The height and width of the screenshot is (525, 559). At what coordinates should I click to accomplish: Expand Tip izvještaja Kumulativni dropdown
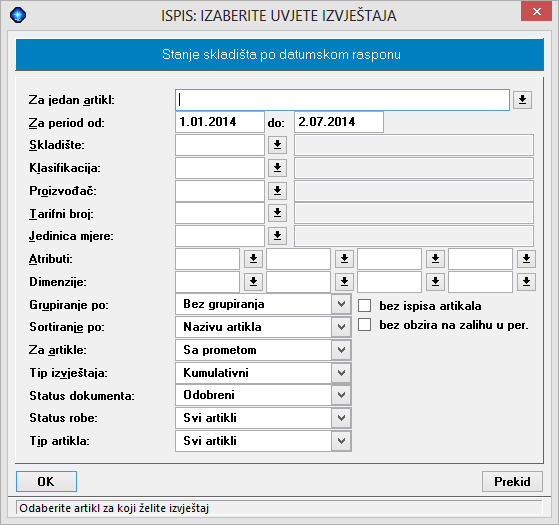341,373
